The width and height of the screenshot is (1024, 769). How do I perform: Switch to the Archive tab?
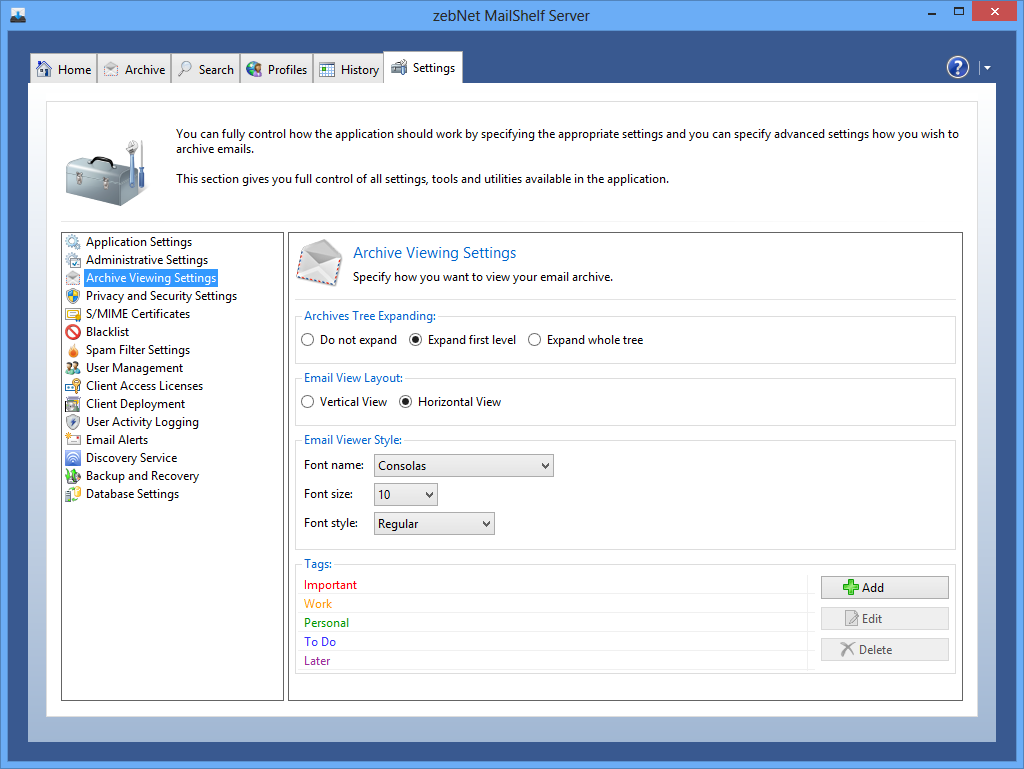pos(134,69)
